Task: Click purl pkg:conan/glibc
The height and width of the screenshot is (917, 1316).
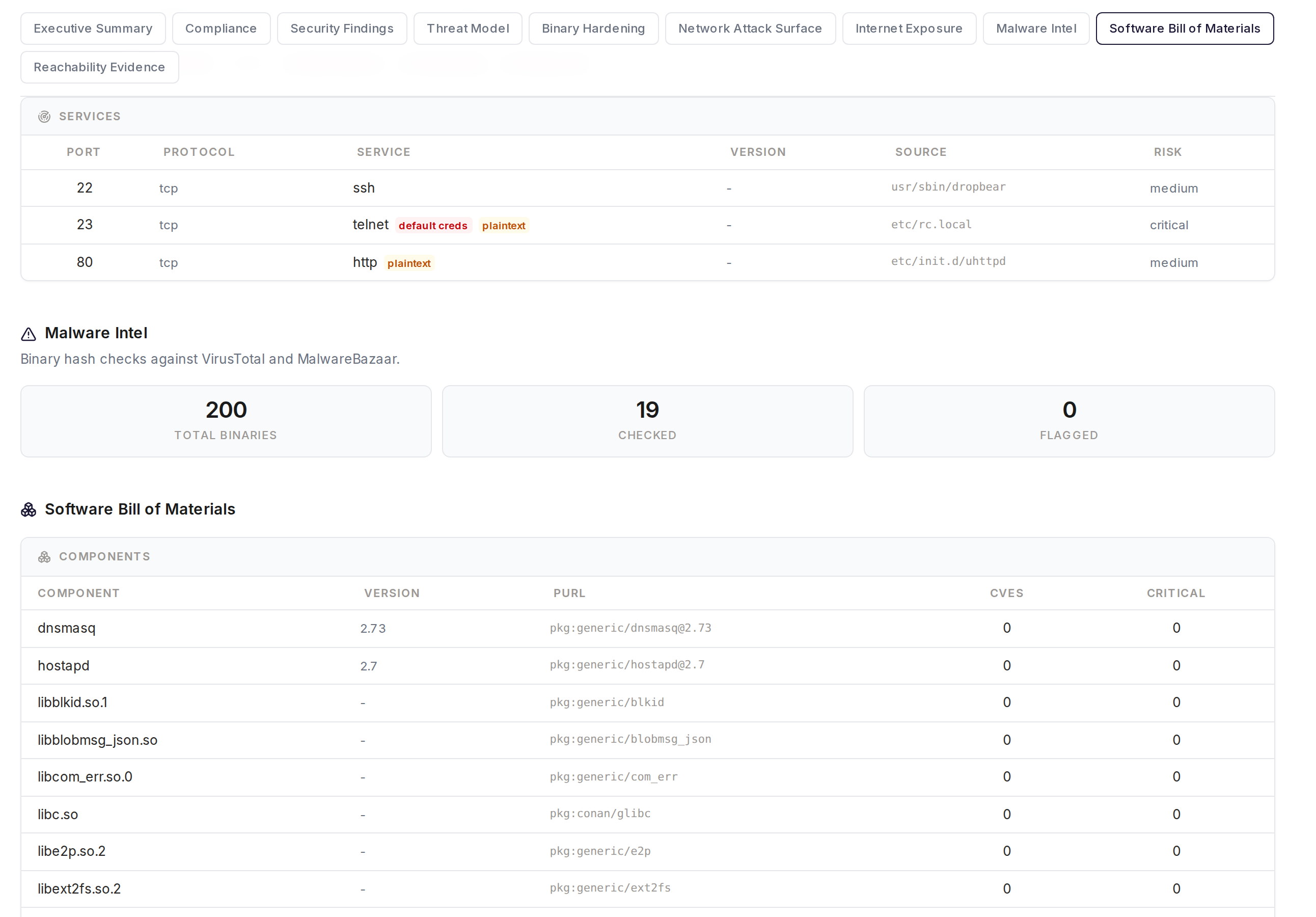Action: coord(600,814)
